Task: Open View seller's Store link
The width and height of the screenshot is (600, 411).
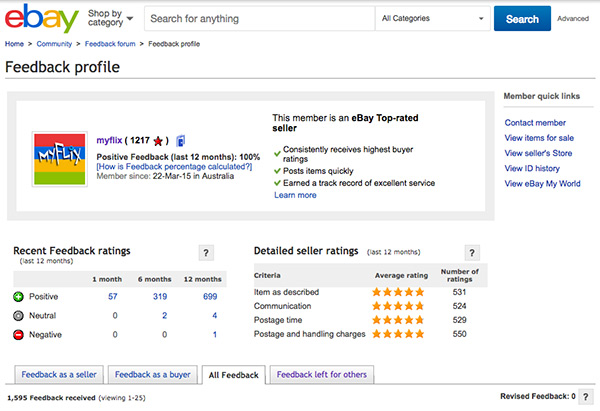Action: point(538,153)
